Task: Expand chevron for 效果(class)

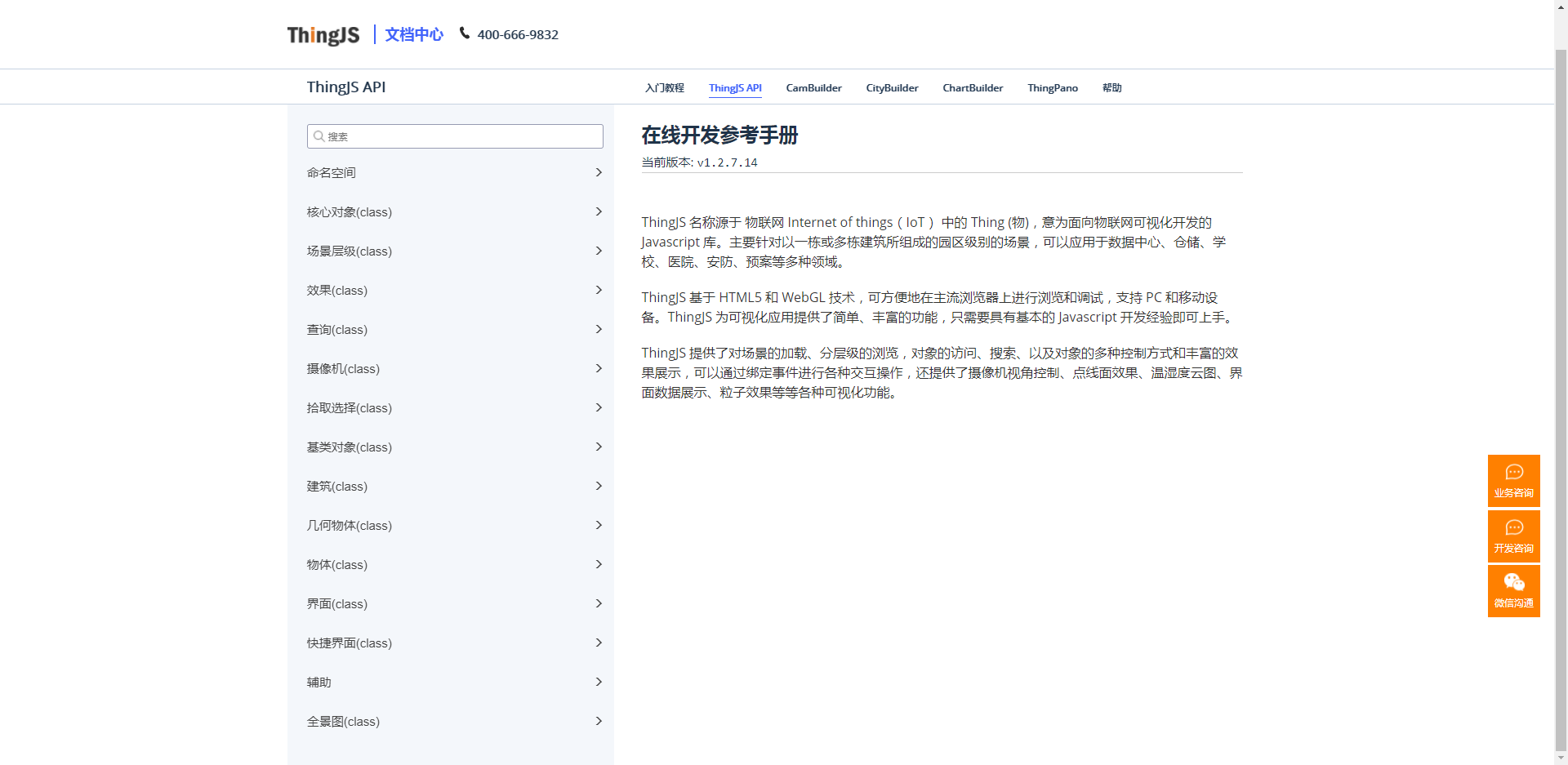Action: click(599, 290)
